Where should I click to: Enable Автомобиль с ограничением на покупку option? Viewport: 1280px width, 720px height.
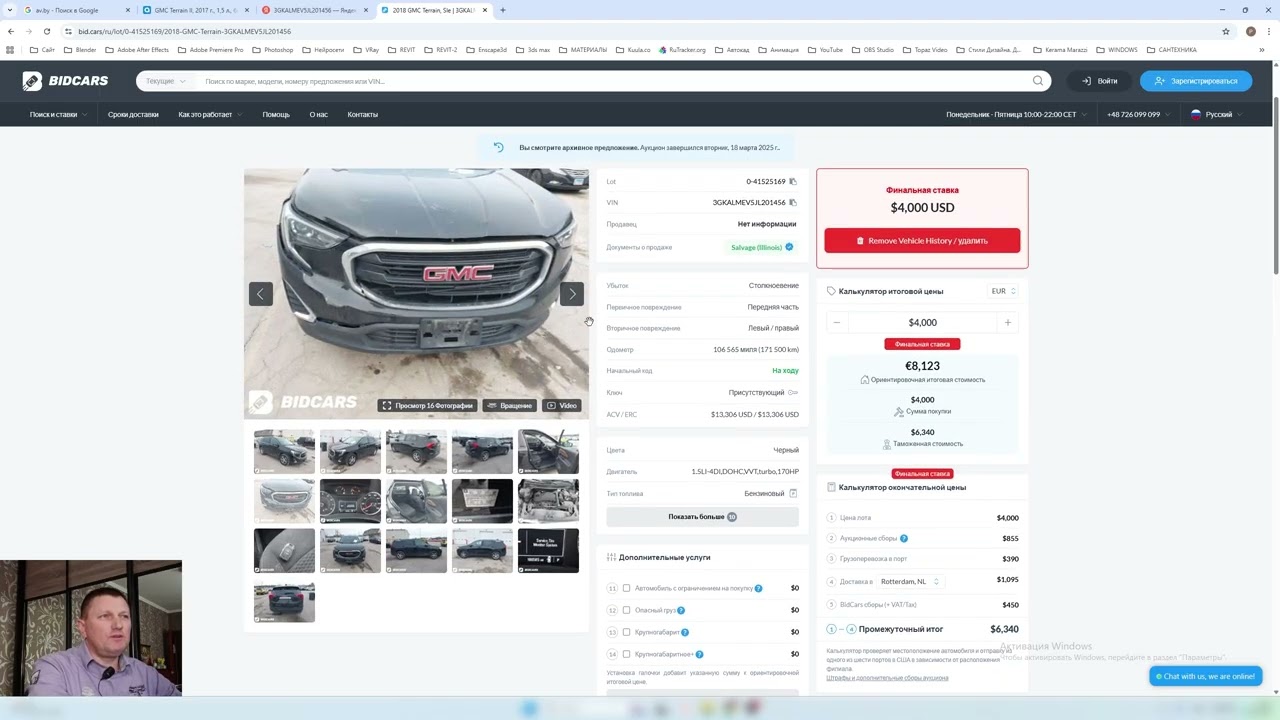(627, 588)
